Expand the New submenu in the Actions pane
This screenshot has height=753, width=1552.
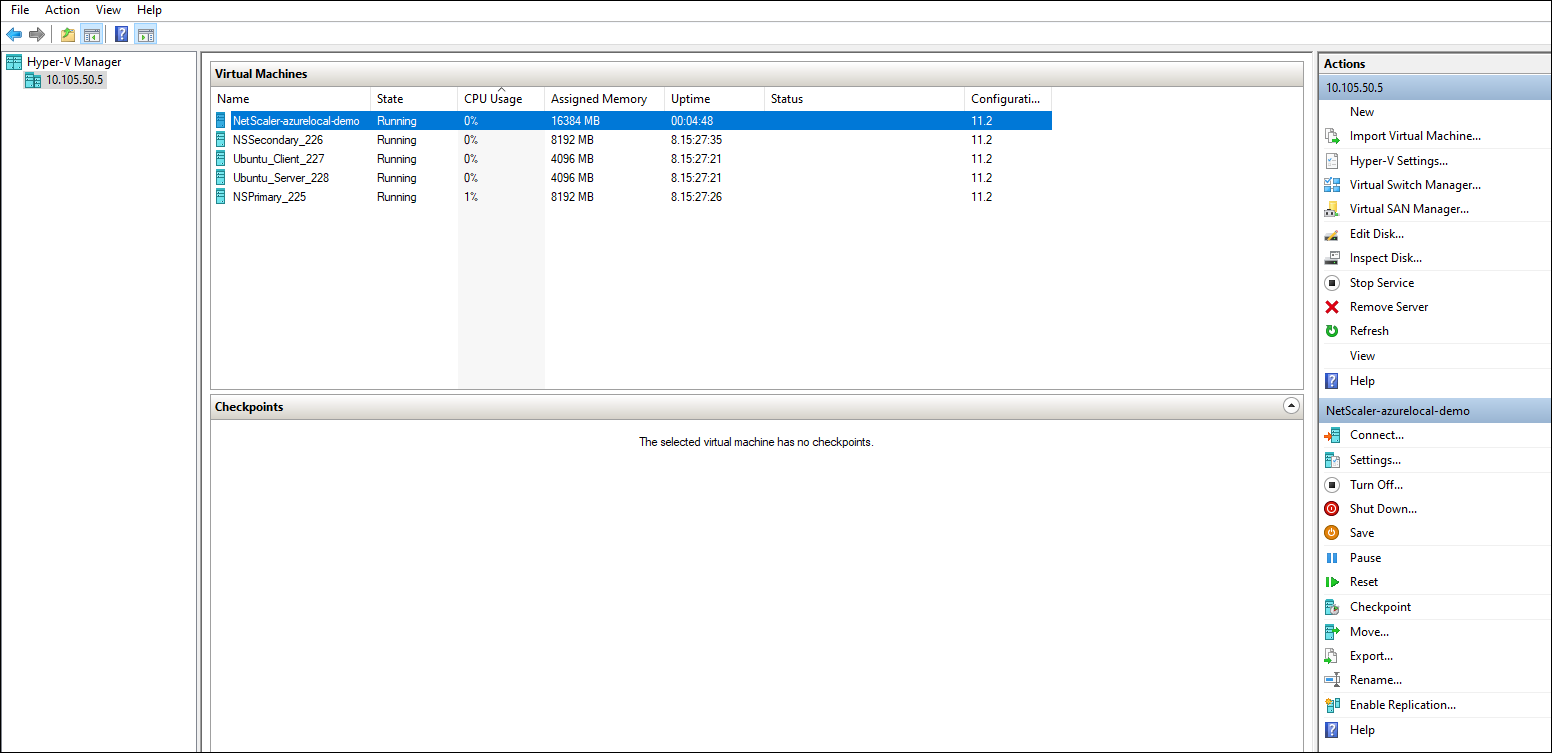[x=1362, y=111]
